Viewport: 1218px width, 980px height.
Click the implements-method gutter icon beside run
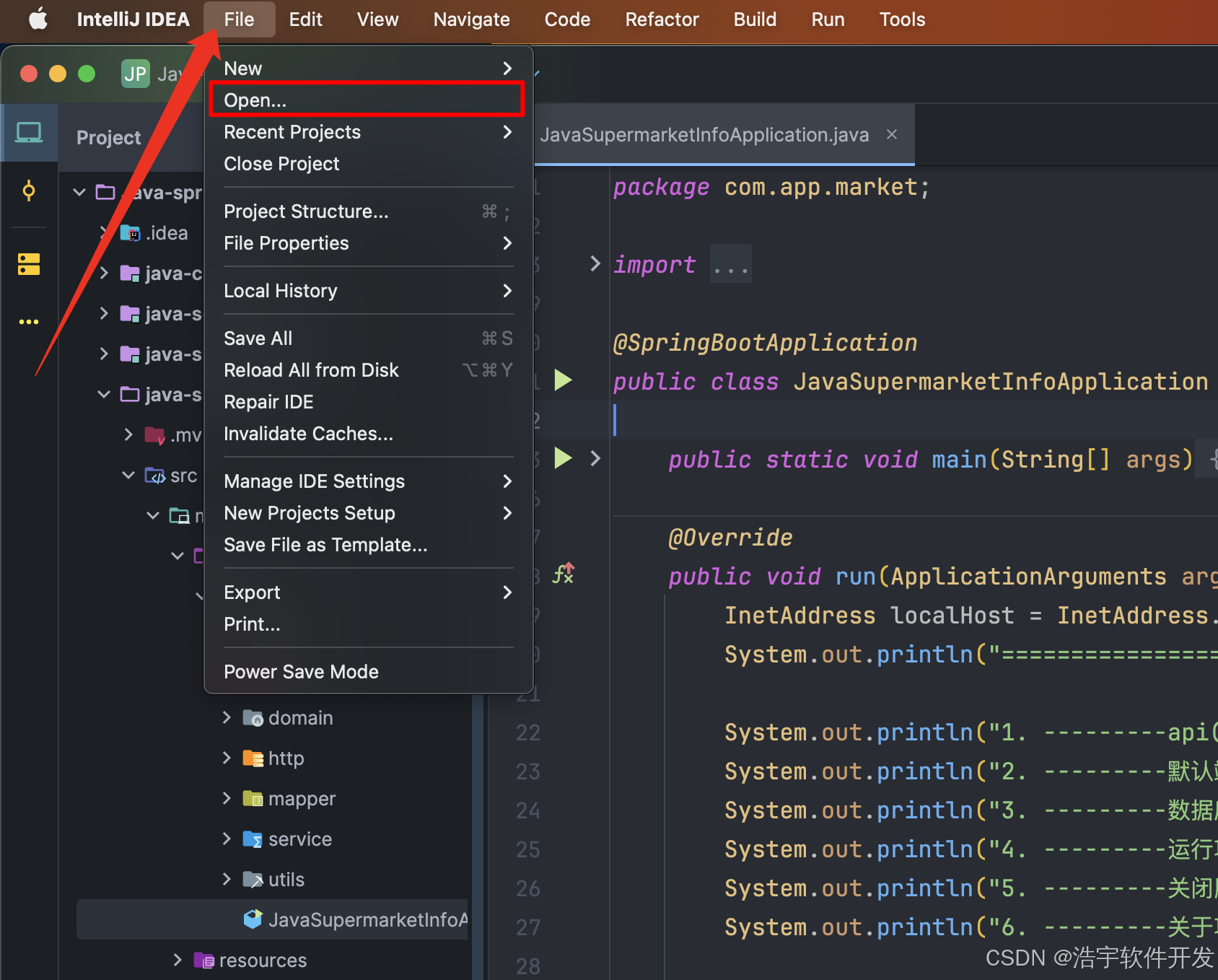point(564,574)
